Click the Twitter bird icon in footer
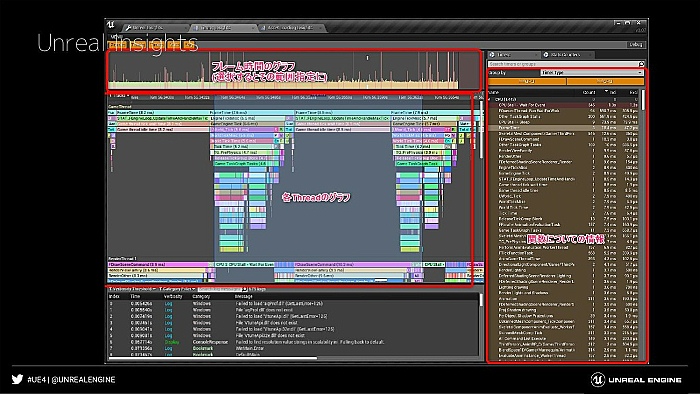Image resolution: width=700 pixels, height=394 pixels. point(17,379)
